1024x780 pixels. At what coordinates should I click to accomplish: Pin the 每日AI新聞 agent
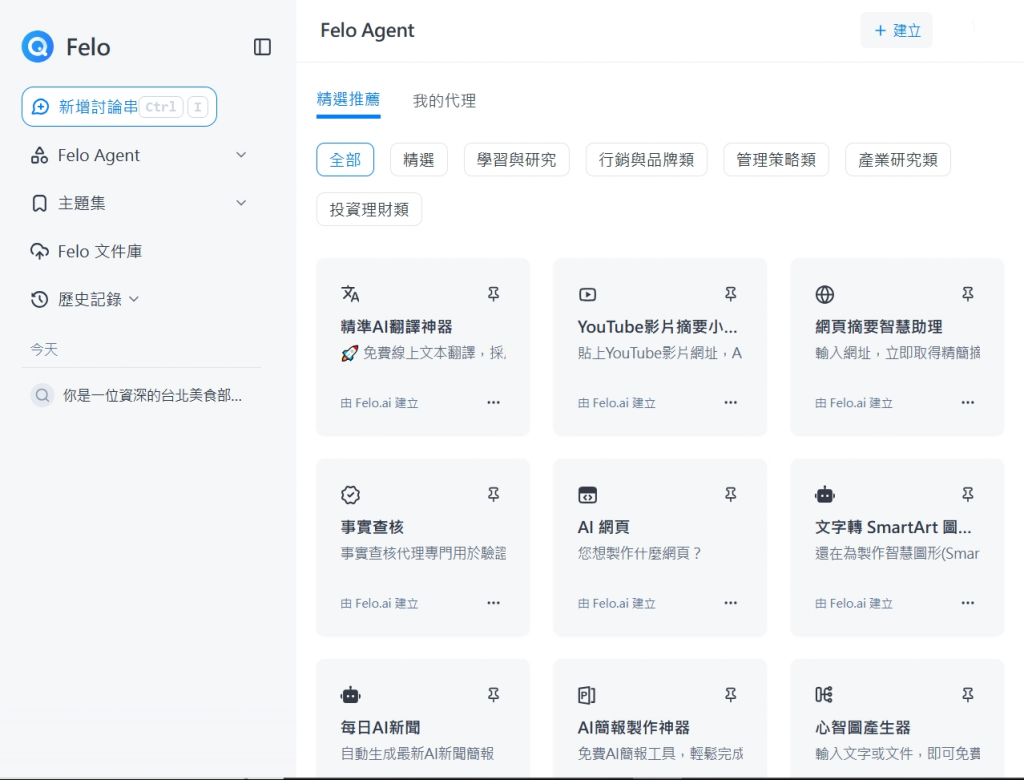pos(494,694)
